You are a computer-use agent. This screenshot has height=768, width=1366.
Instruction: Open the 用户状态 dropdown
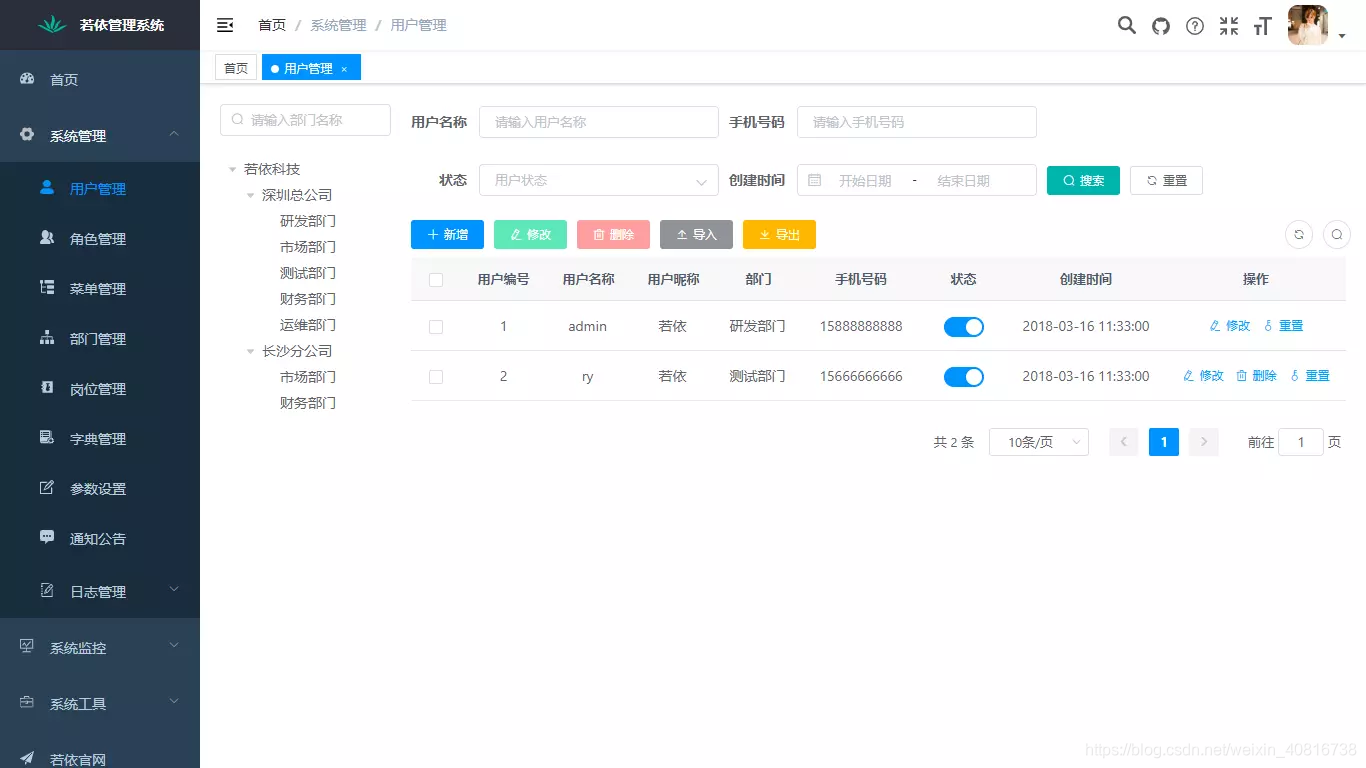pos(598,180)
